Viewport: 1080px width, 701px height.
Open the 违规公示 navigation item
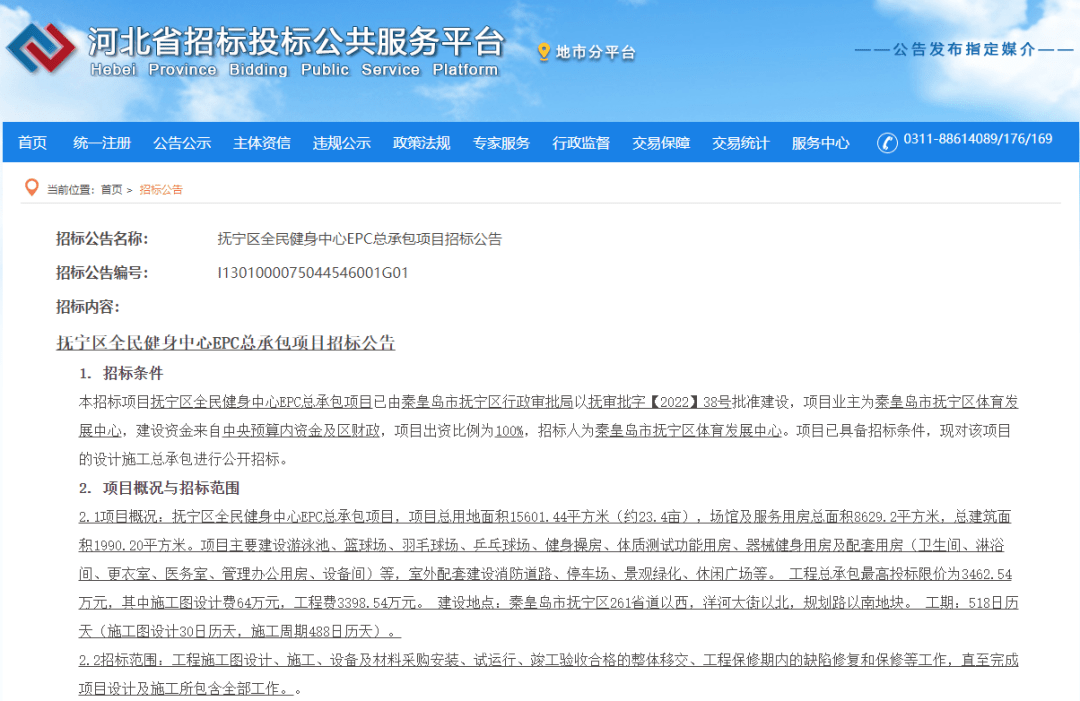click(342, 143)
